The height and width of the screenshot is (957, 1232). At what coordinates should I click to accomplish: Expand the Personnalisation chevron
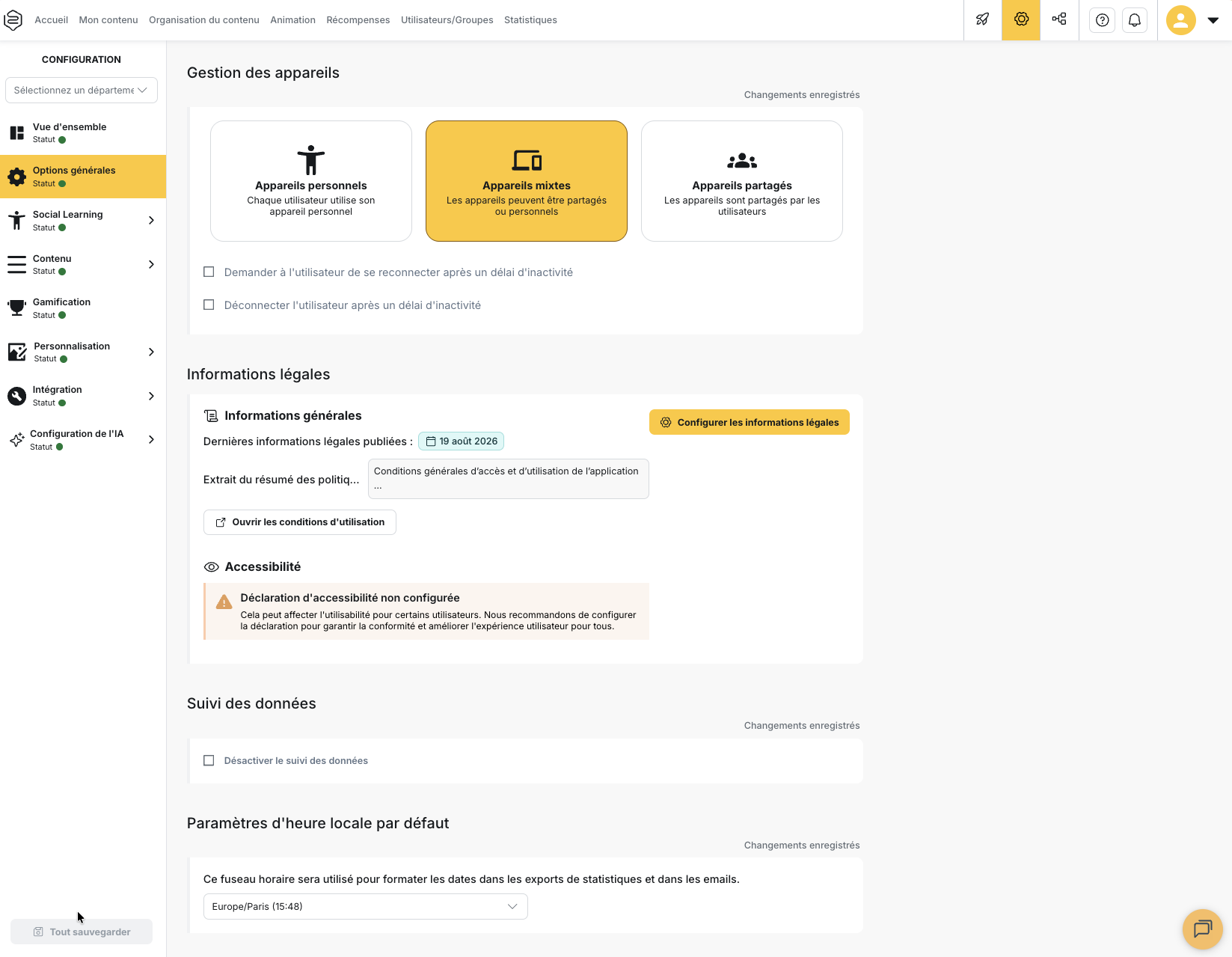coord(151,352)
